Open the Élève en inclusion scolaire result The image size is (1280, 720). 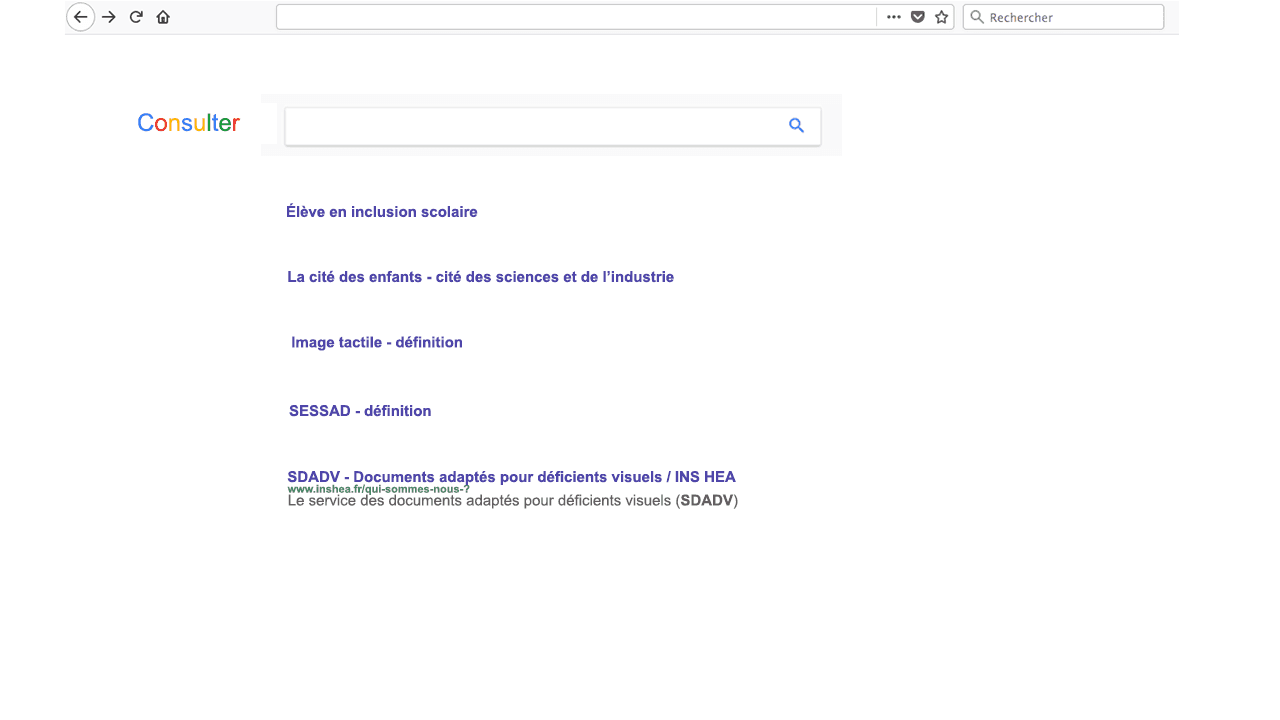(x=381, y=211)
